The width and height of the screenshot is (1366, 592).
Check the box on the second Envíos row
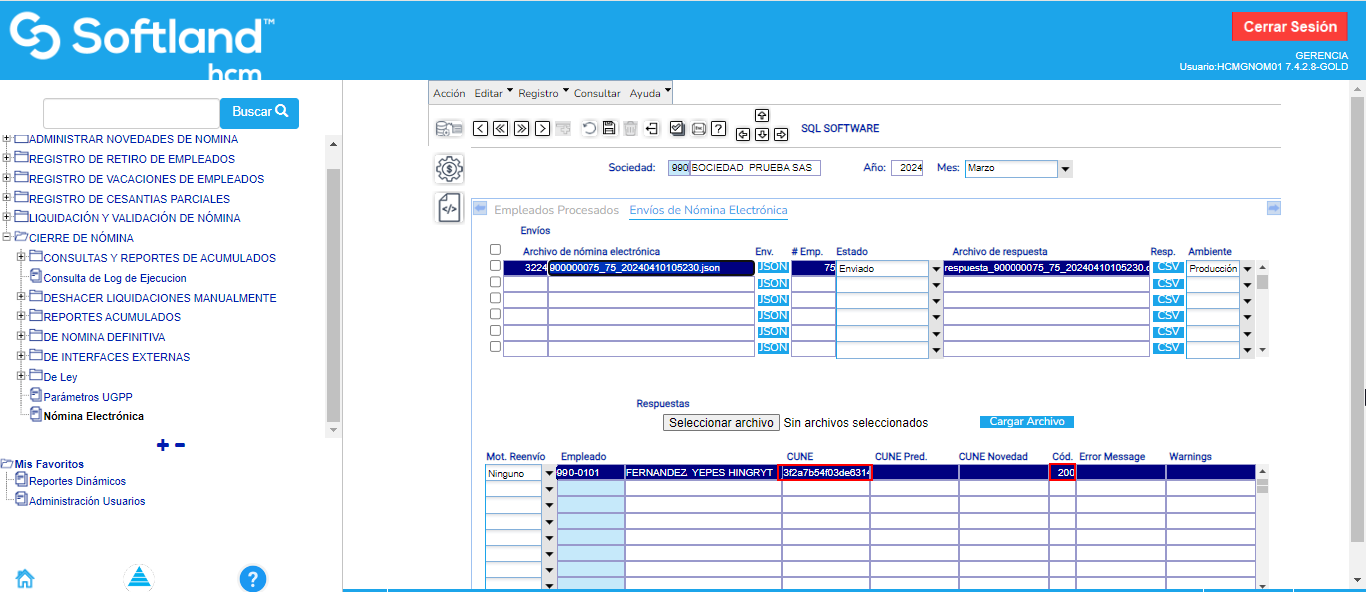coord(495,283)
